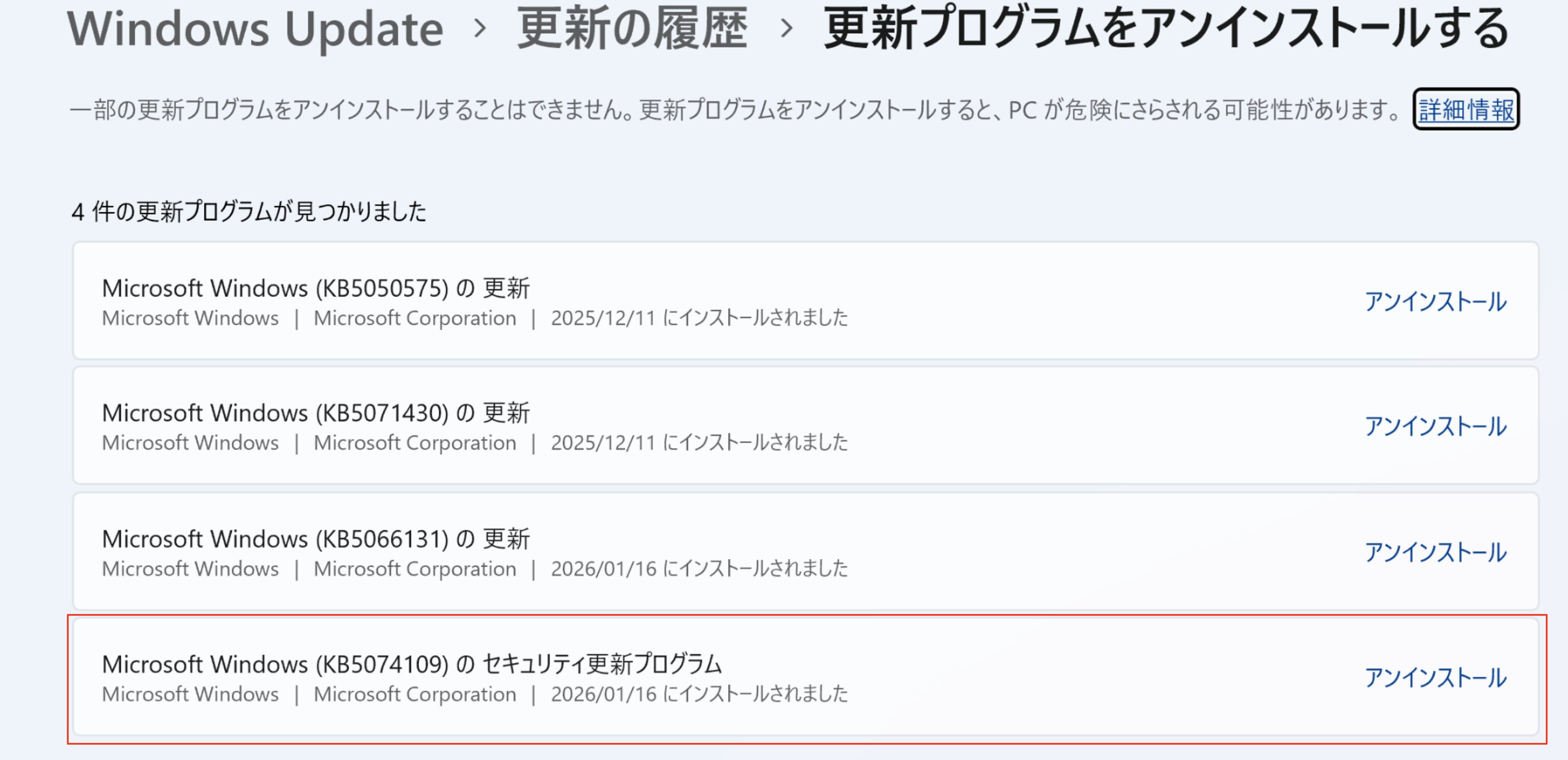
Task: Uninstall the KB5066131 update
Action: coord(1435,552)
